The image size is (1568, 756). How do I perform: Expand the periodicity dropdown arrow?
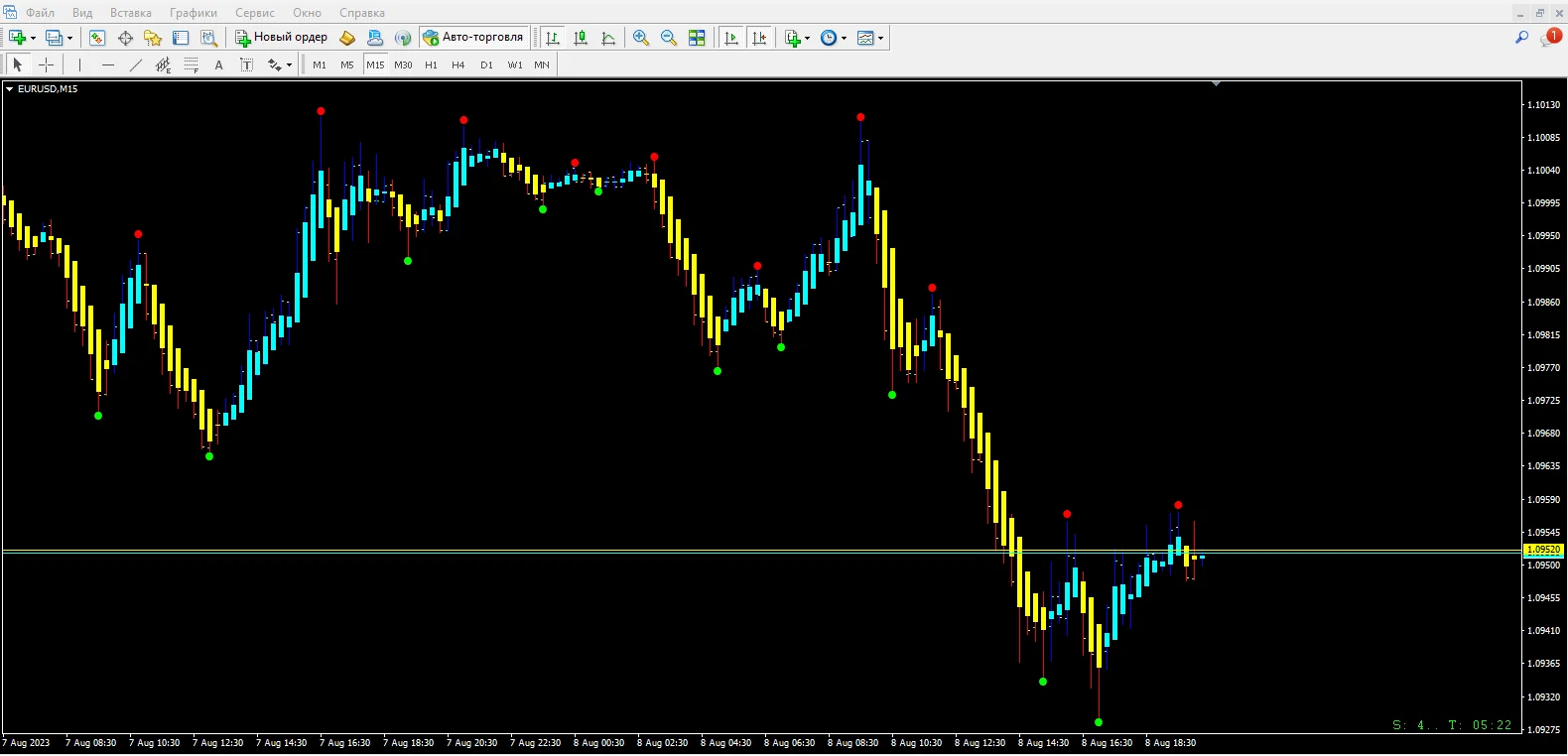[844, 38]
